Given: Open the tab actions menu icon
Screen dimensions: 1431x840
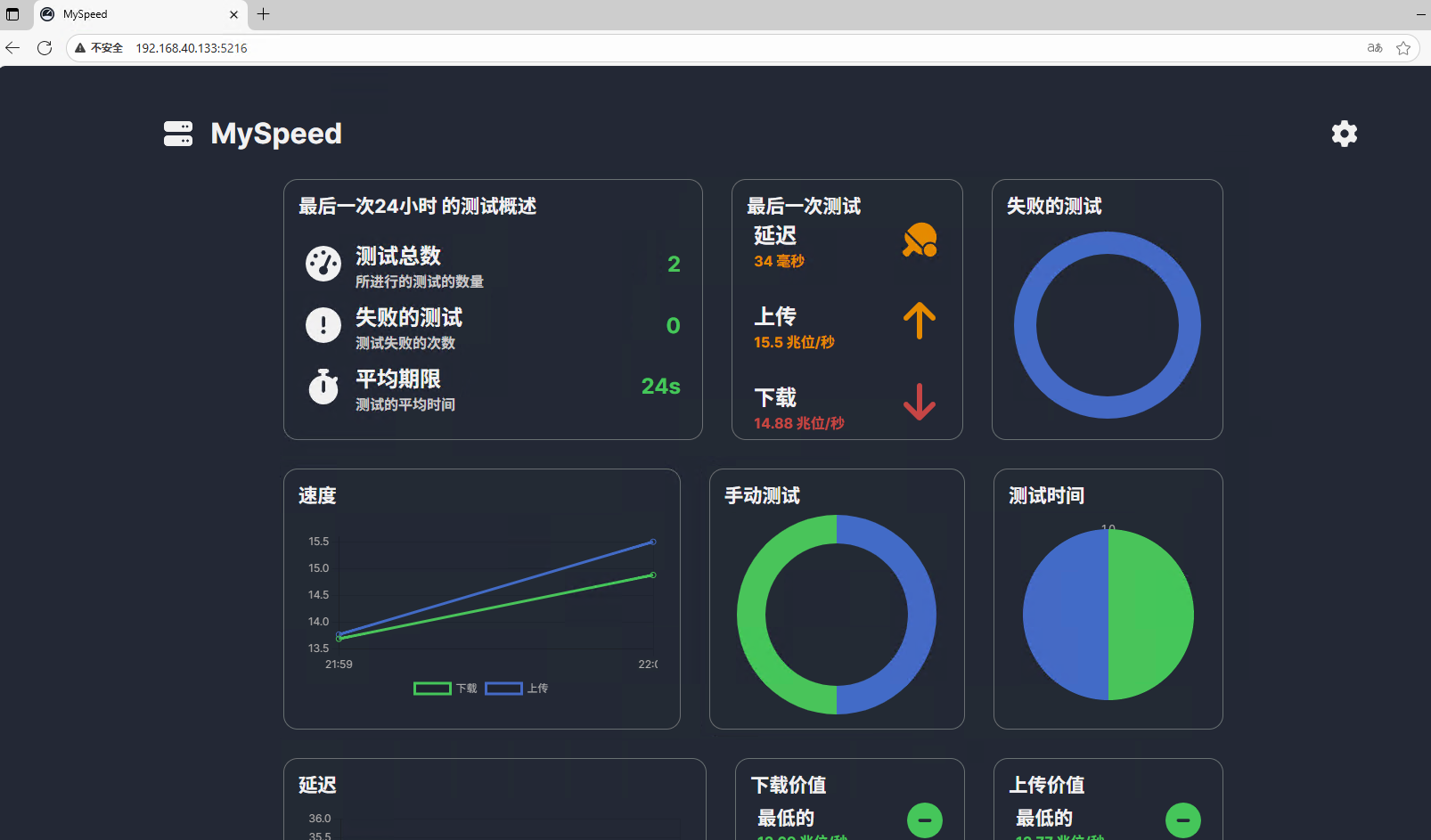Looking at the screenshot, I should [x=12, y=14].
